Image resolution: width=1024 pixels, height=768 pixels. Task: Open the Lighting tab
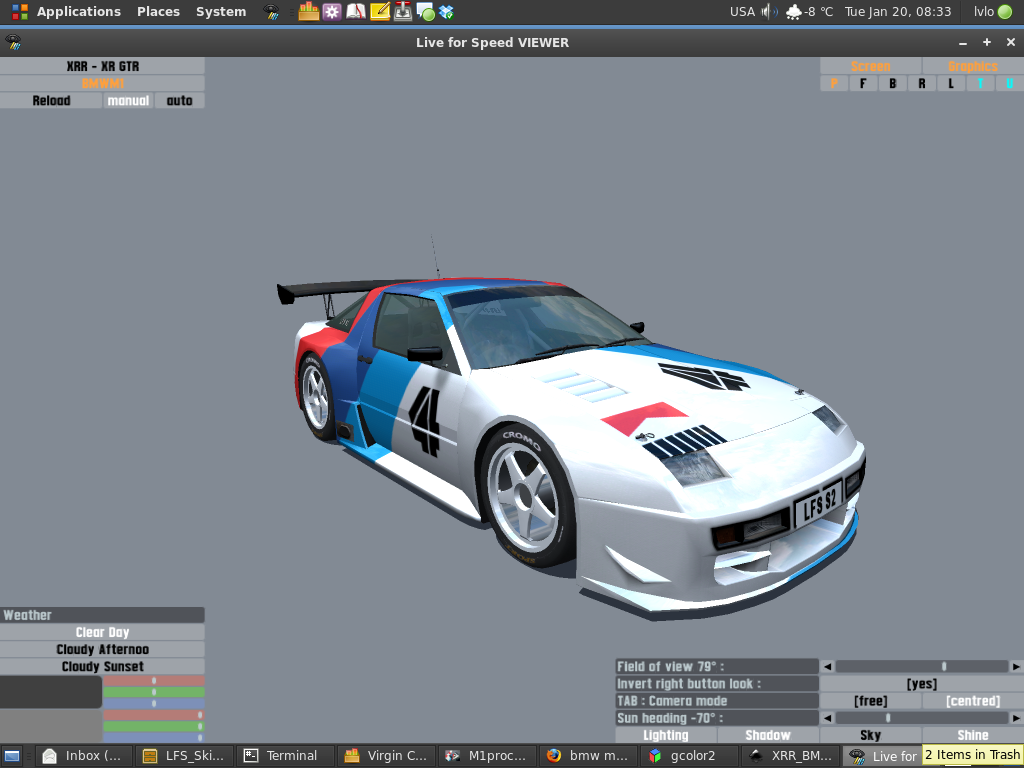(666, 735)
